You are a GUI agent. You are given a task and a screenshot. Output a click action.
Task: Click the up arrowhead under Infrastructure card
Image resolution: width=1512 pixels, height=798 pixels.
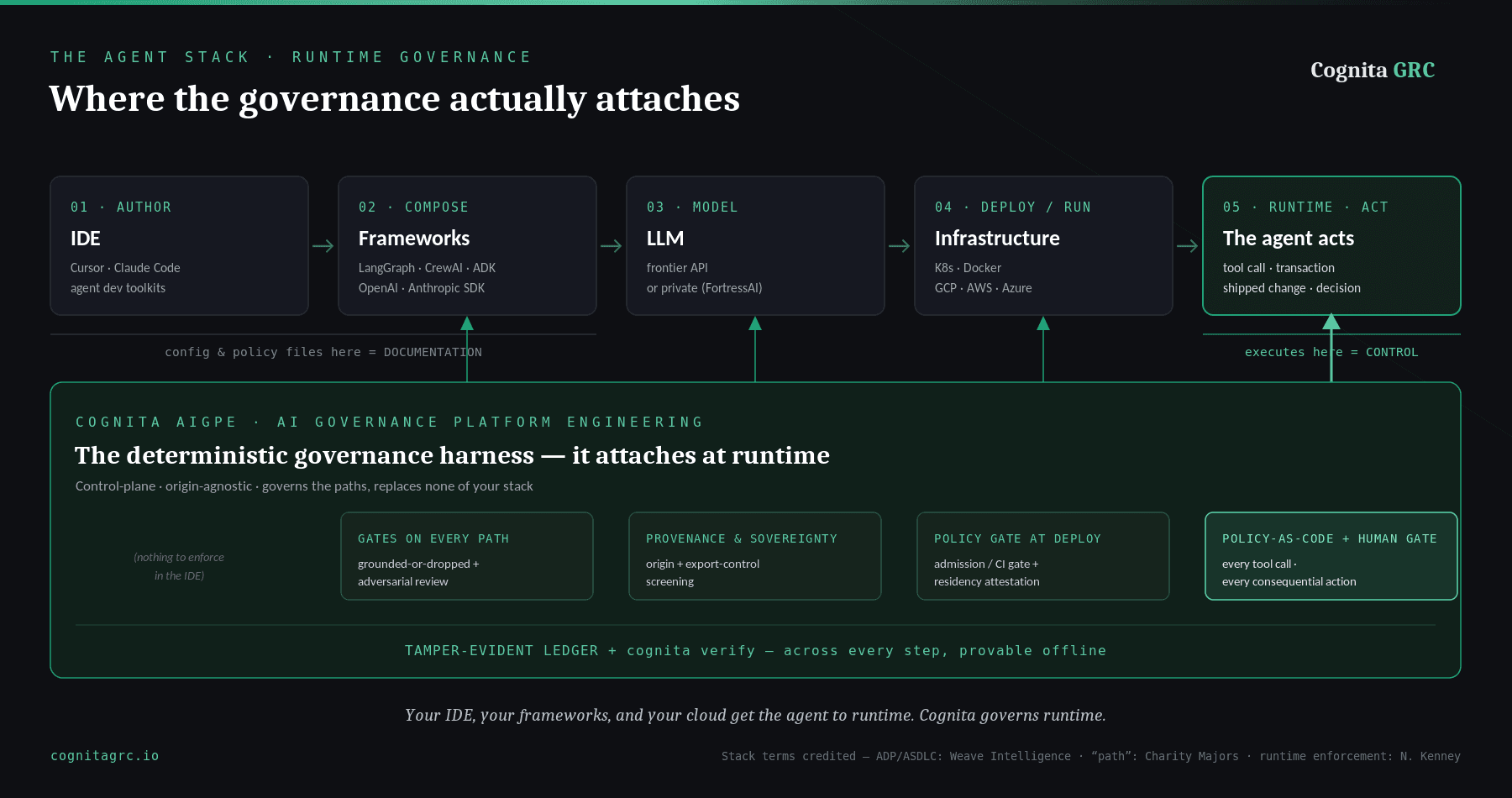(1043, 323)
